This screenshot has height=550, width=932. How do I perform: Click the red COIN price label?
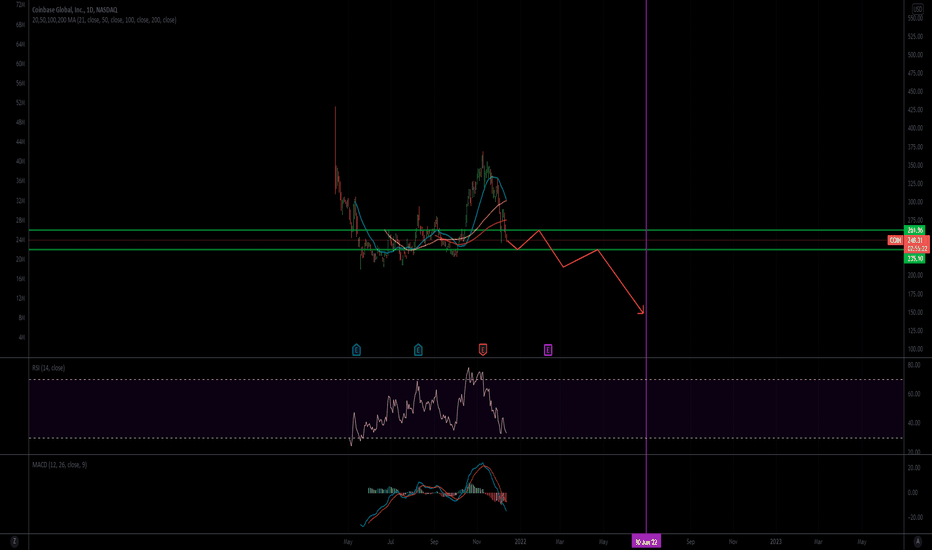point(895,240)
